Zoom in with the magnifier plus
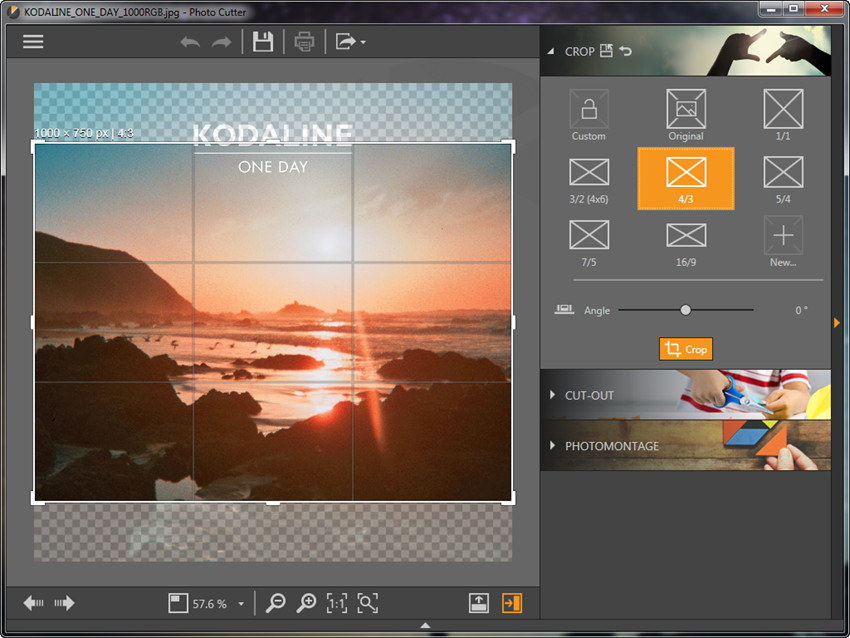The image size is (850, 638). click(306, 603)
